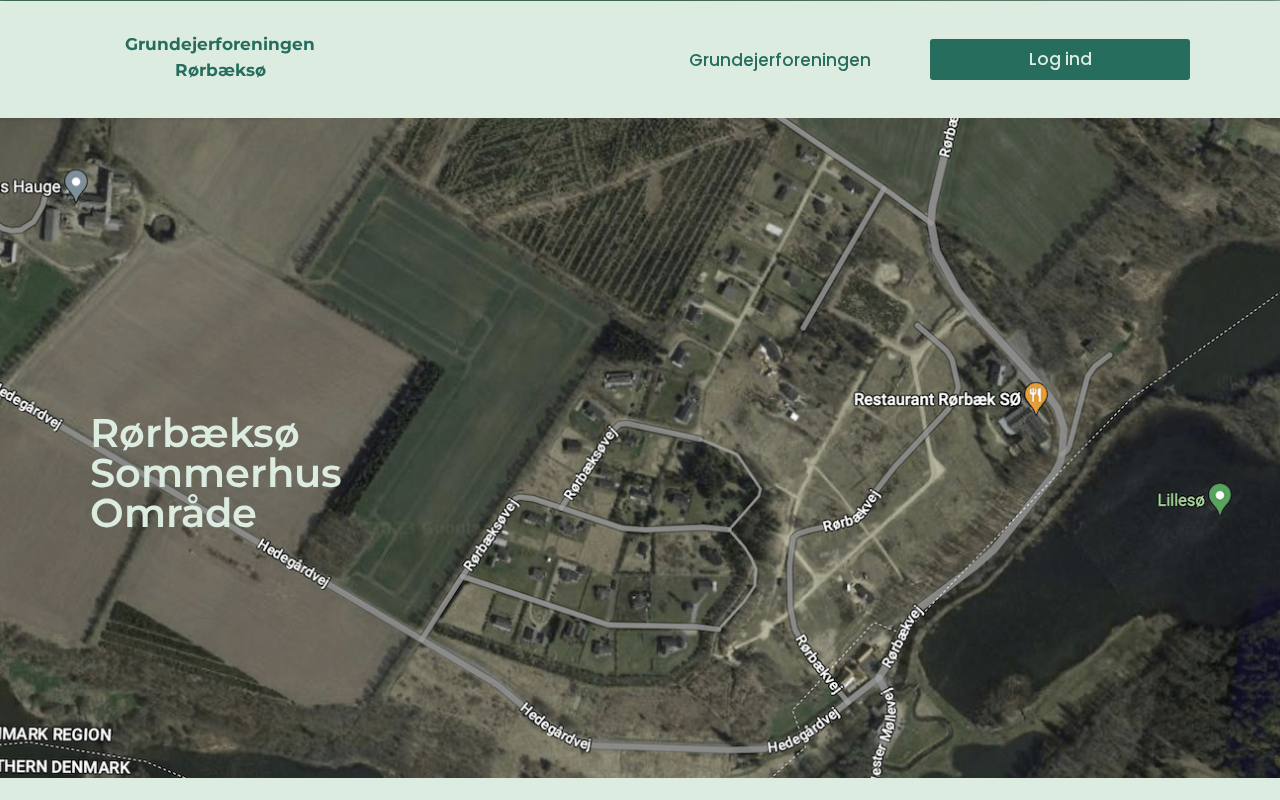The image size is (1280, 800).
Task: Click Rørbækvej label left of the restaurant
Action: click(x=852, y=510)
